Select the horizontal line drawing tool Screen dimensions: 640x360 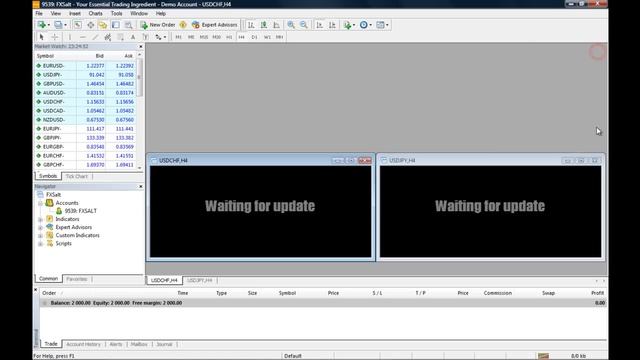tap(82, 37)
